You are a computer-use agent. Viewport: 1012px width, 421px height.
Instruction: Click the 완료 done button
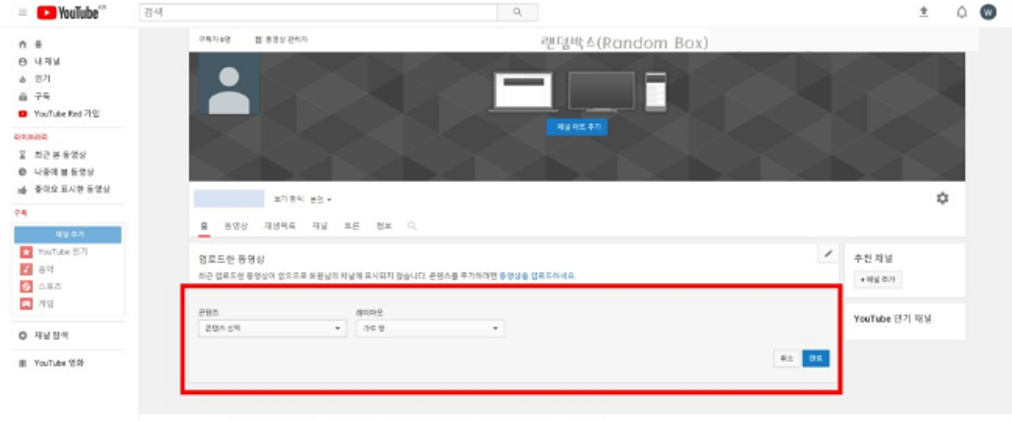(816, 358)
